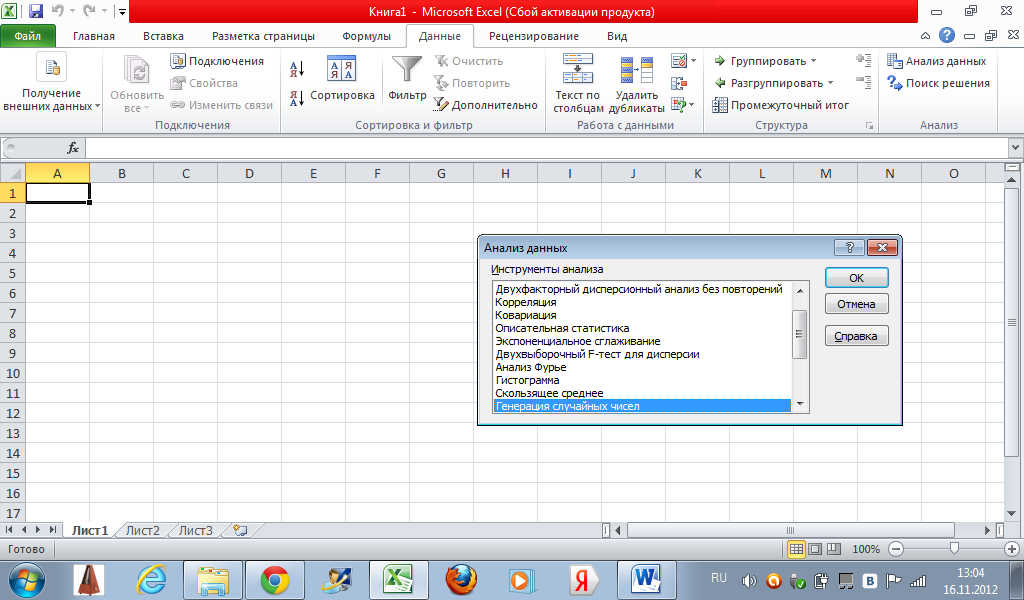Screen dimensions: 1024x600
Task: Sort ascending A to Я icon
Action: tap(297, 69)
